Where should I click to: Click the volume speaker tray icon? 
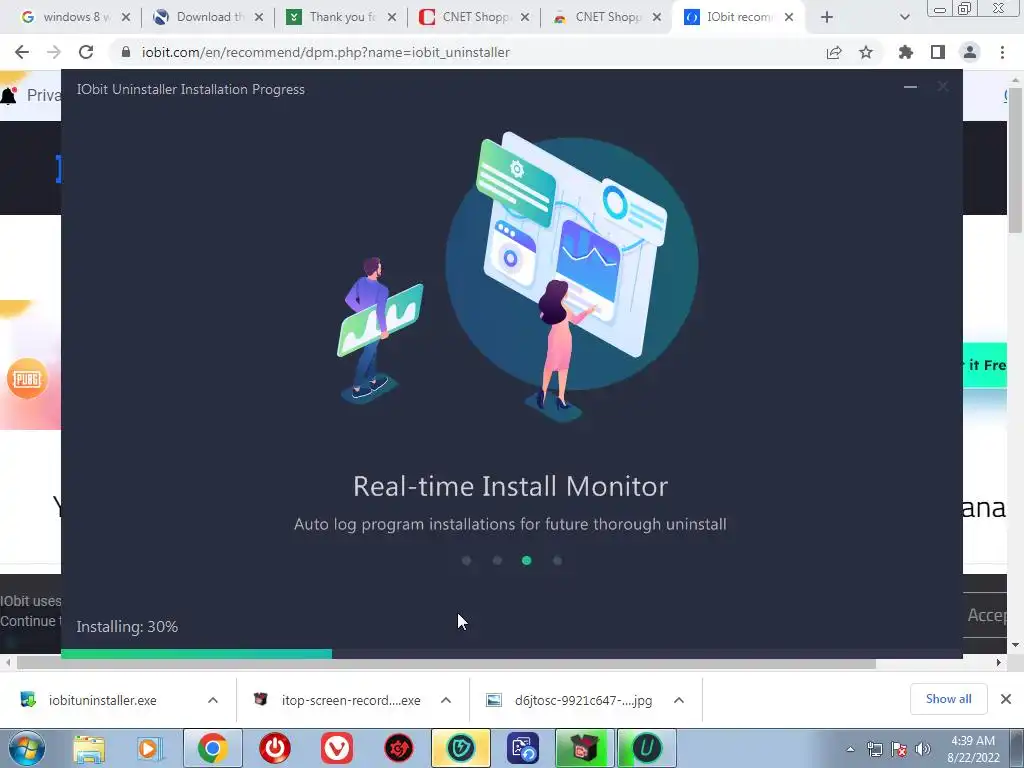pyautogui.click(x=922, y=749)
